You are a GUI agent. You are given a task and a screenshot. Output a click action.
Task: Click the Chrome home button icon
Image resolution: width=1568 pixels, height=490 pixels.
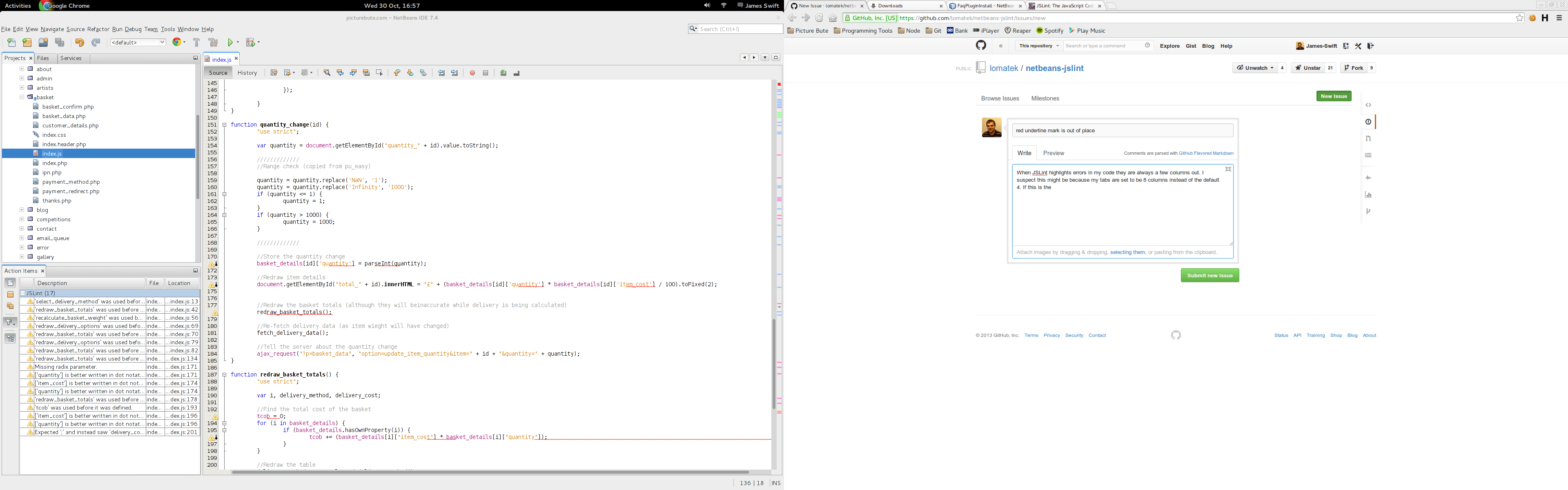click(833, 18)
